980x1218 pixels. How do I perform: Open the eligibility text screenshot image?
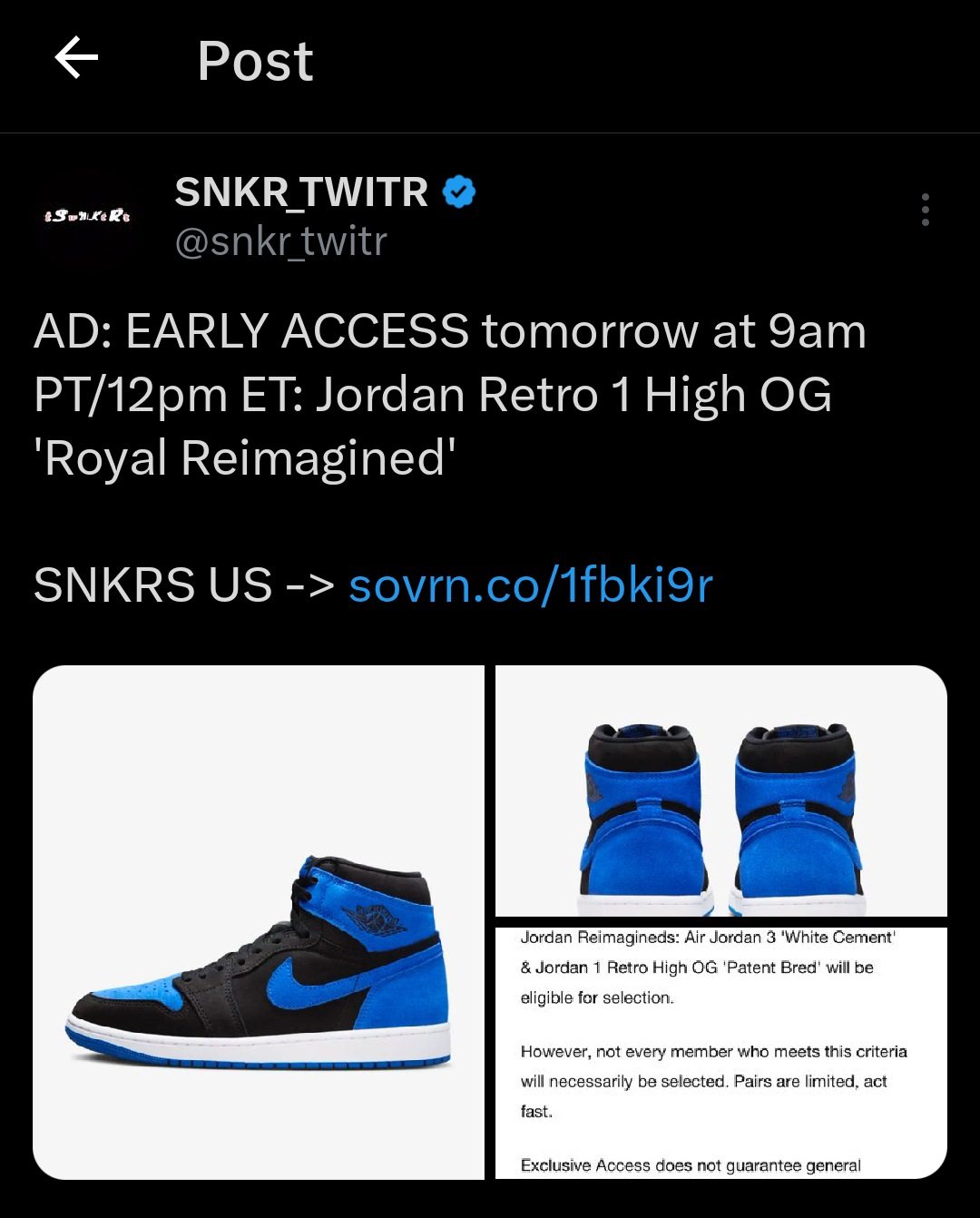(x=721, y=1053)
